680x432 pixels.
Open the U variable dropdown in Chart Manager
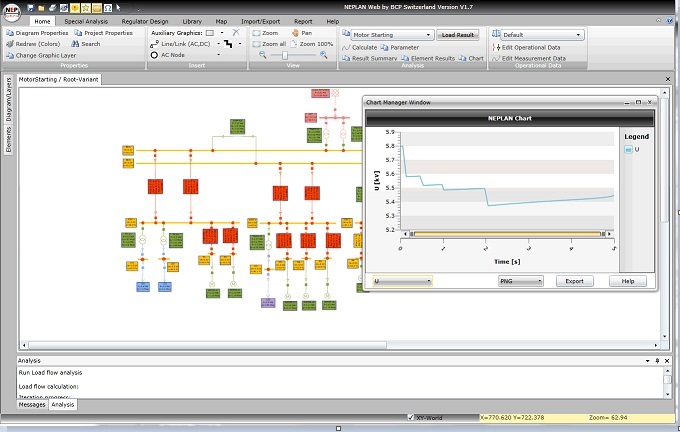[x=402, y=281]
